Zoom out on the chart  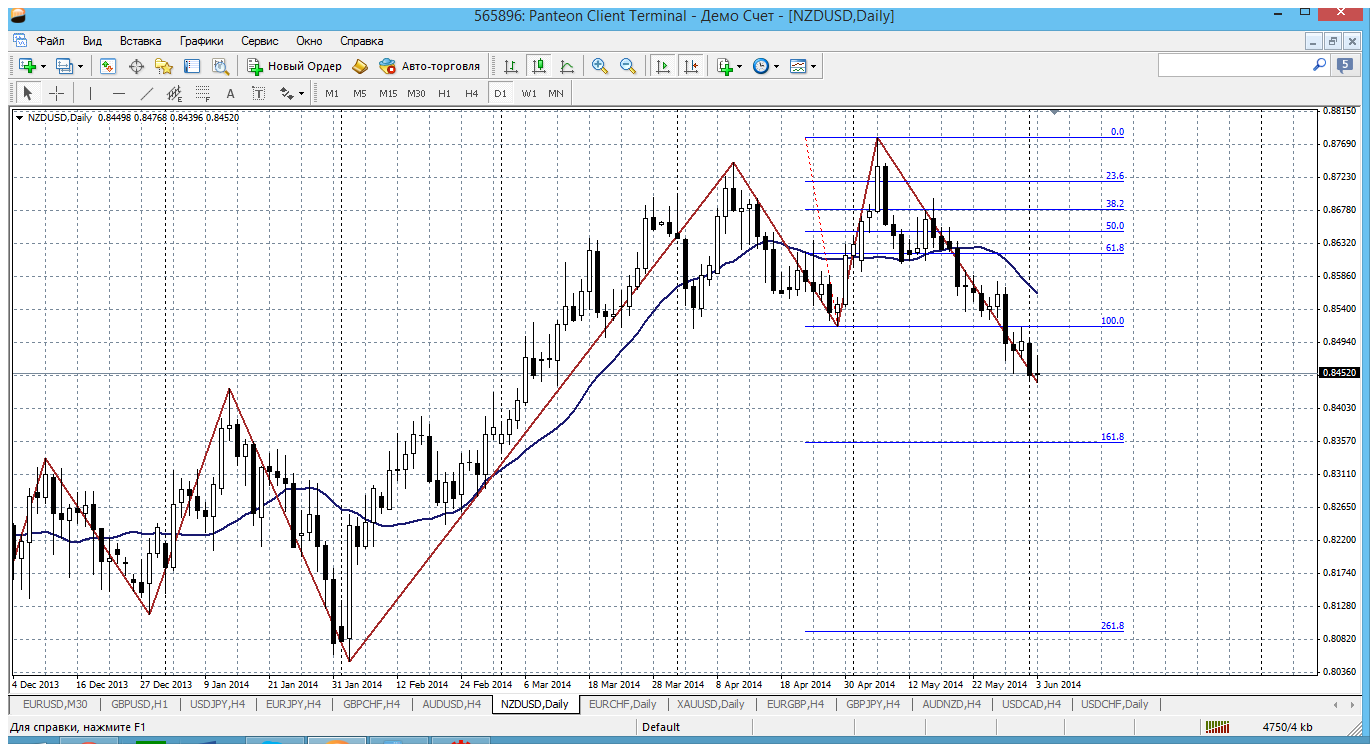coord(628,66)
